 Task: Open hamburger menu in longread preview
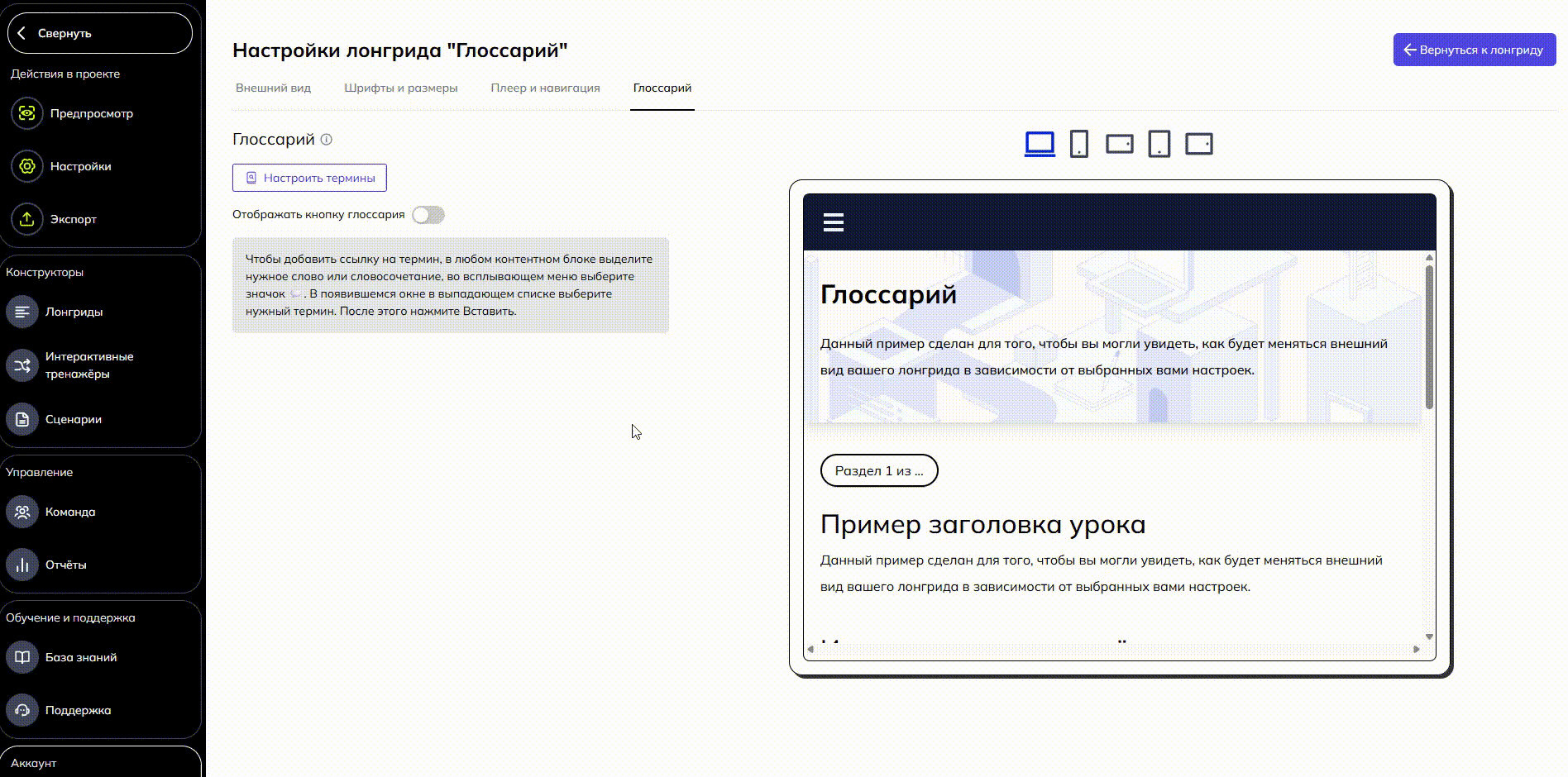(834, 222)
